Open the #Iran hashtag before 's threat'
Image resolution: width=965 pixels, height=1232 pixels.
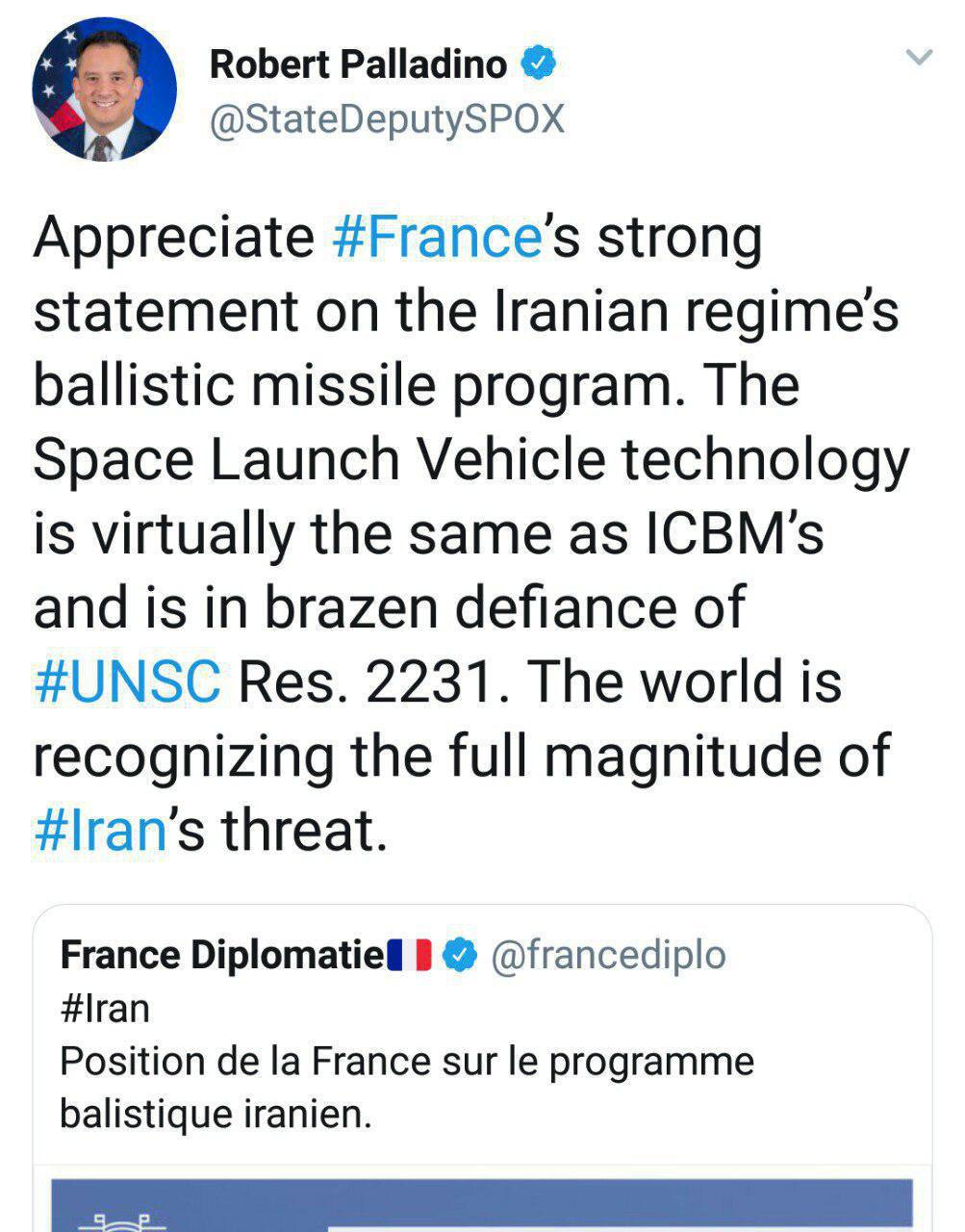pos(101,830)
